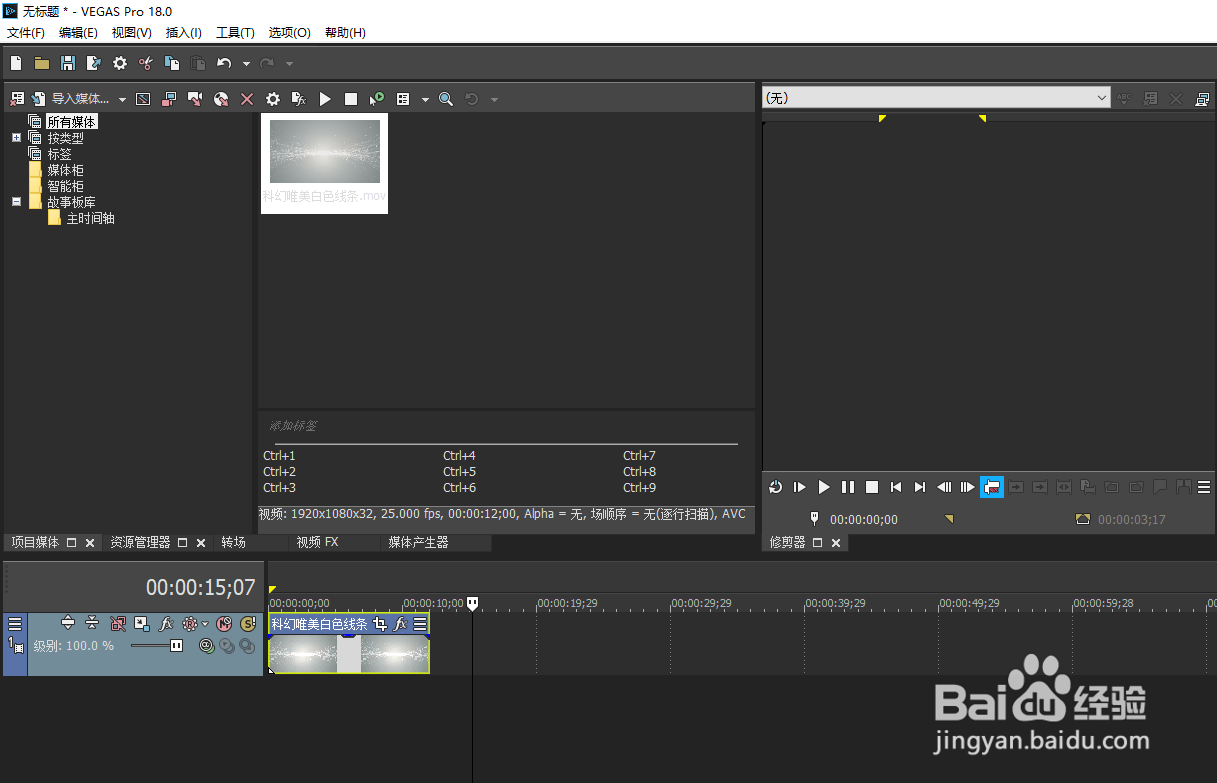
Task: Click the Import Media button
Action: click(x=71, y=99)
